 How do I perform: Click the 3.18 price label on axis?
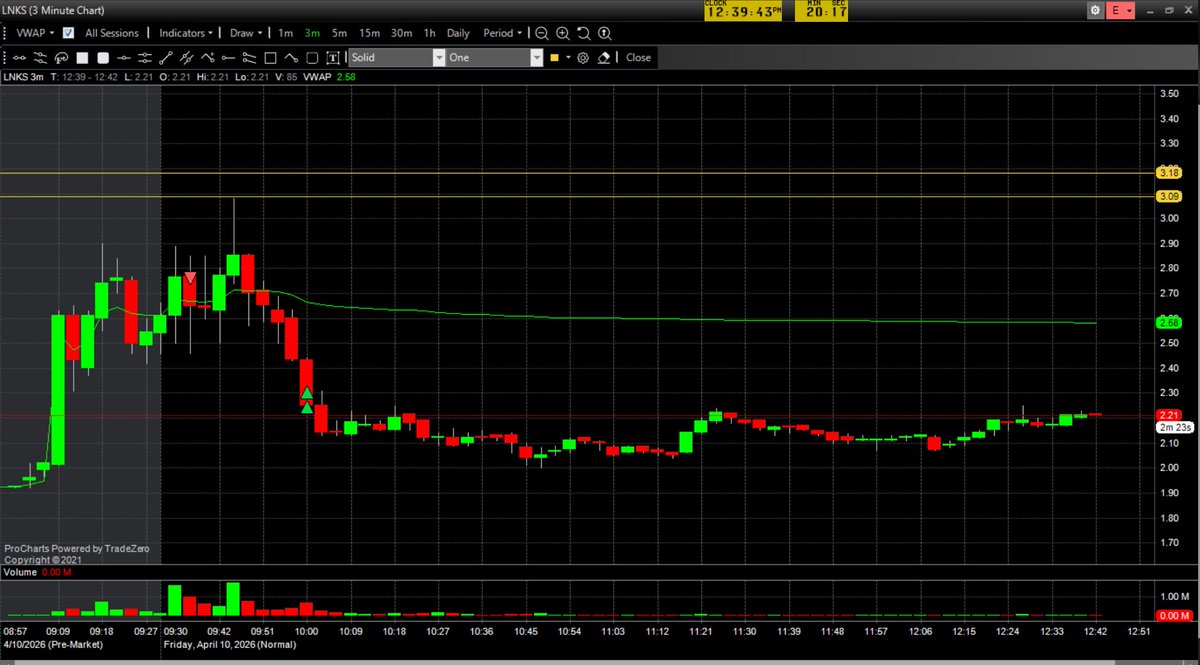pos(1169,173)
